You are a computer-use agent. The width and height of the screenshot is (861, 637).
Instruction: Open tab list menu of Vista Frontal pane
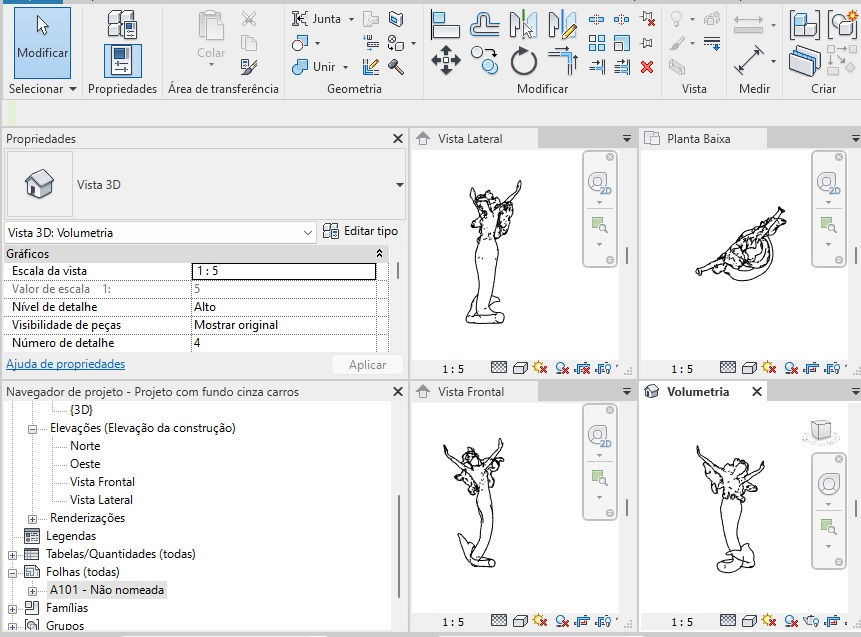coord(627,392)
